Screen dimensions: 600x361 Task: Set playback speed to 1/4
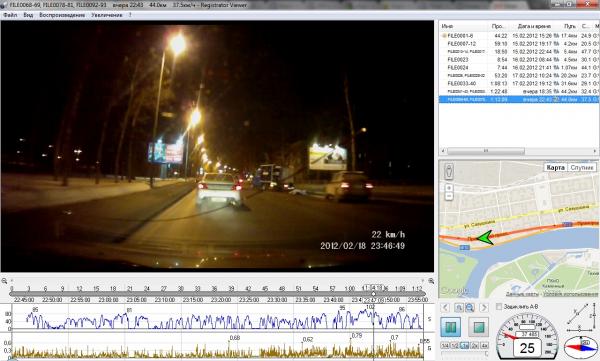click(445, 345)
